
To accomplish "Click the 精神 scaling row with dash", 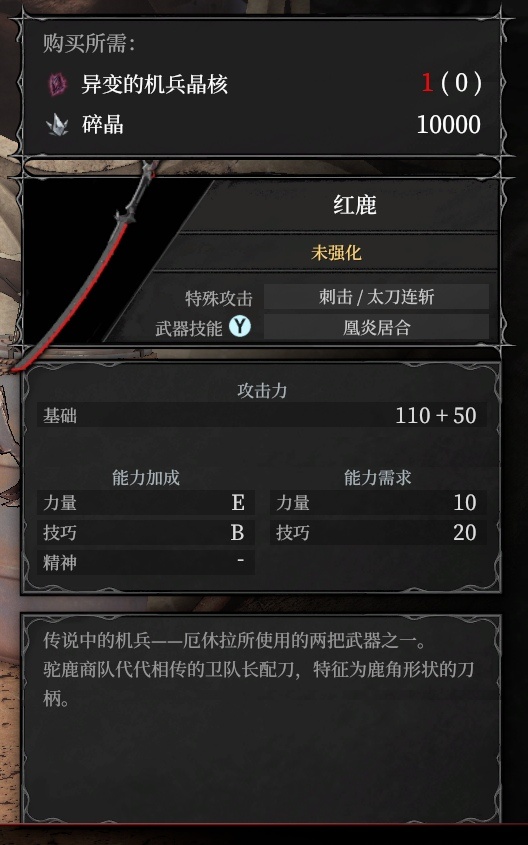I will tap(145, 562).
